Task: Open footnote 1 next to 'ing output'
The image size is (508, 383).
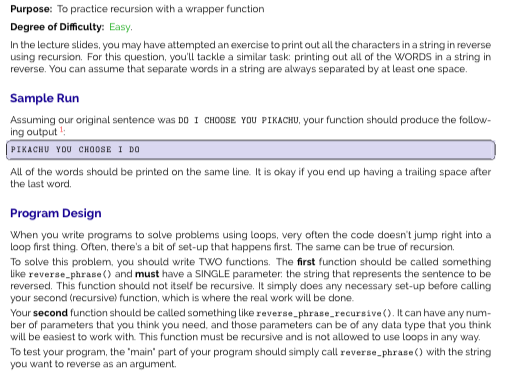Action: pyautogui.click(x=61, y=130)
